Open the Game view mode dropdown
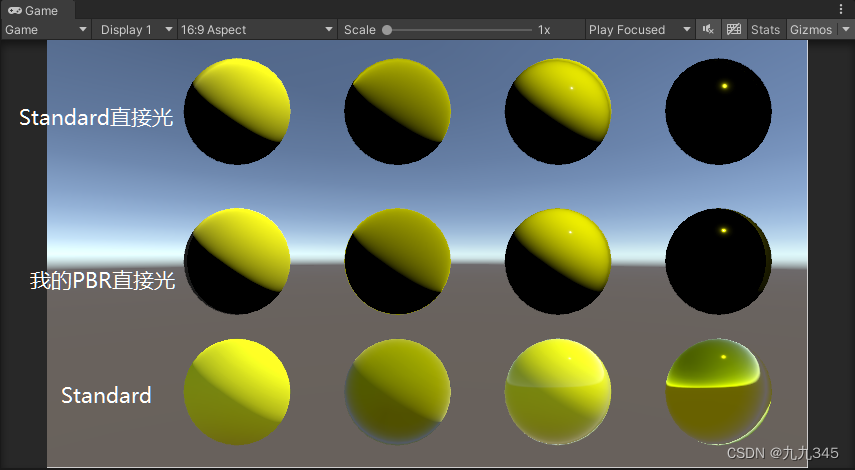The image size is (855, 470). click(46, 29)
